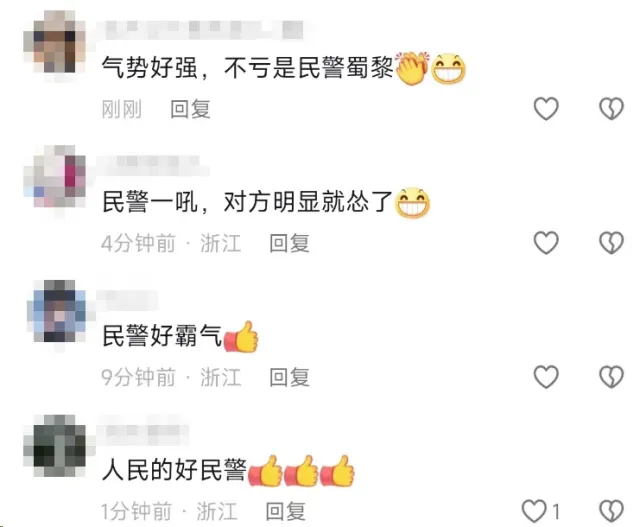640x527 pixels.
Task: Like the comment "气势好强，不亏是民警蜀黎"
Action: click(x=546, y=109)
